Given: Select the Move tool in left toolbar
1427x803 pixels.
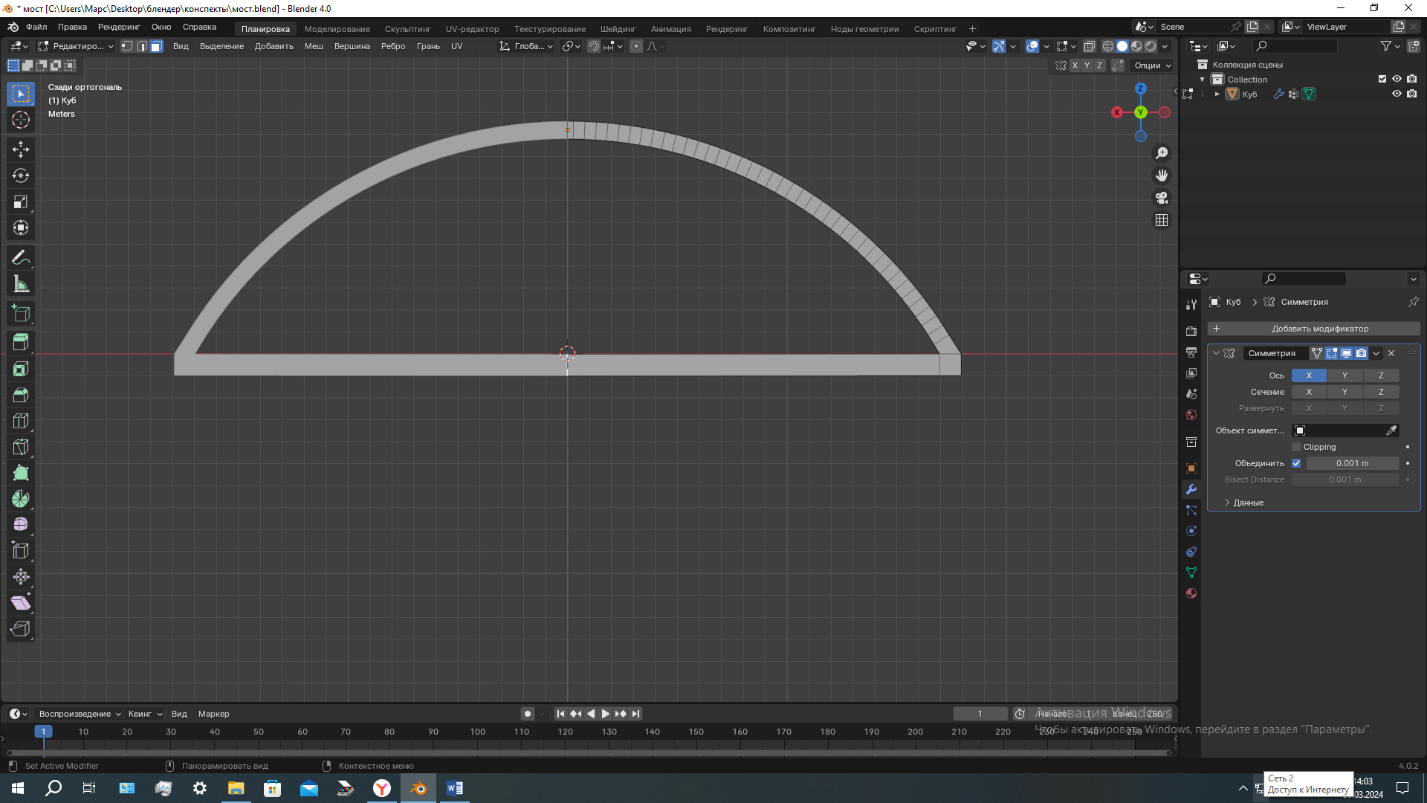Looking at the screenshot, I should (20, 150).
